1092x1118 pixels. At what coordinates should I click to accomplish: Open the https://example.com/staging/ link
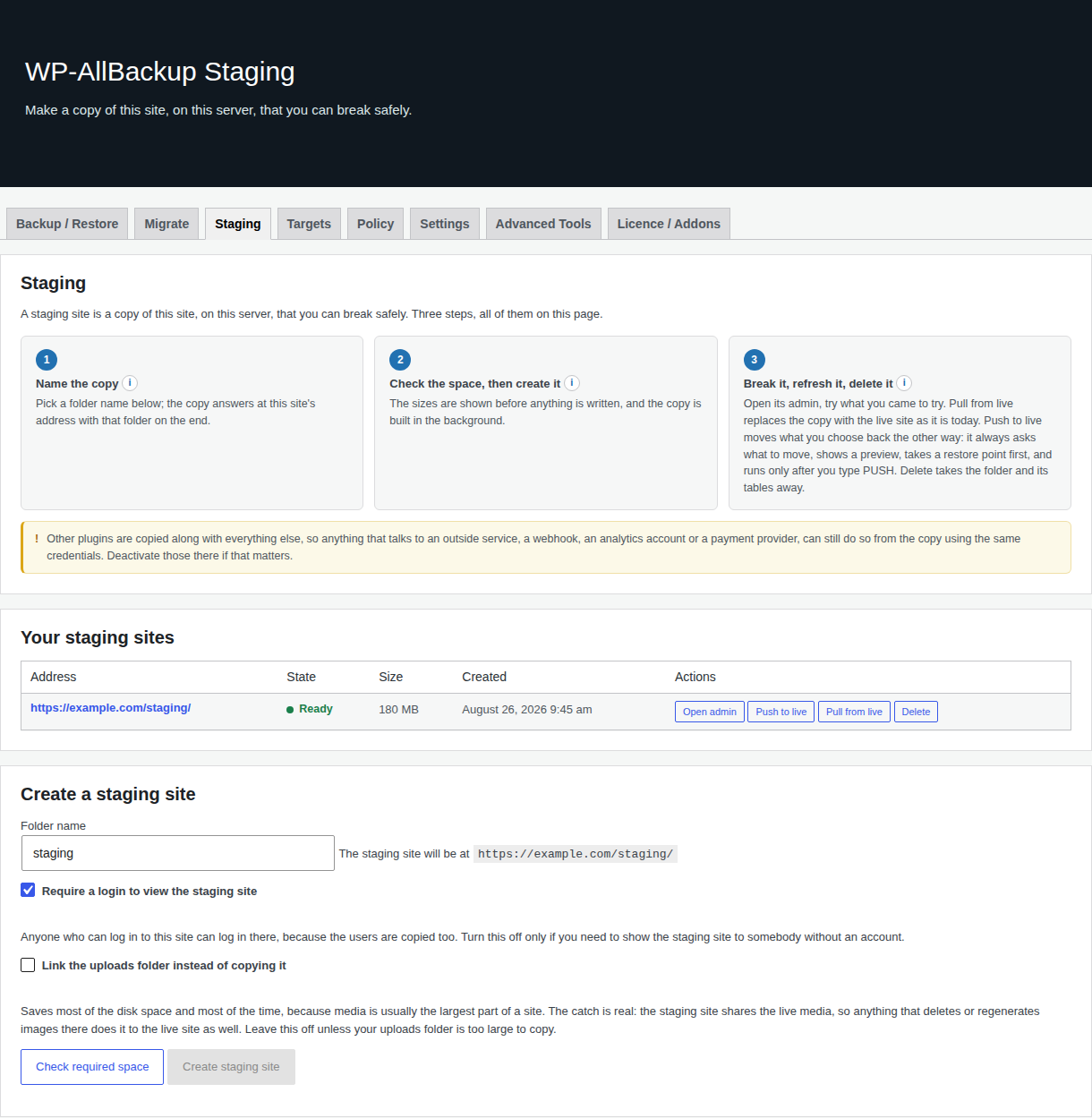111,707
